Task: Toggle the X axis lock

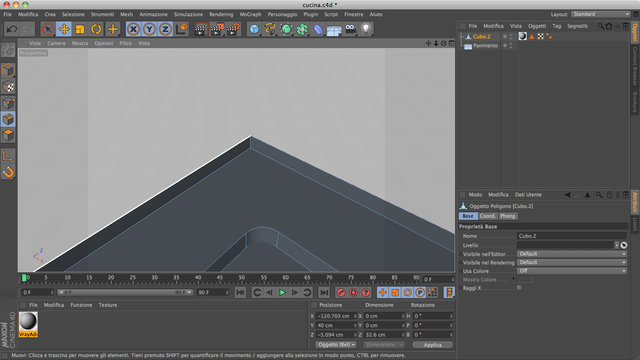Action: 133,29
